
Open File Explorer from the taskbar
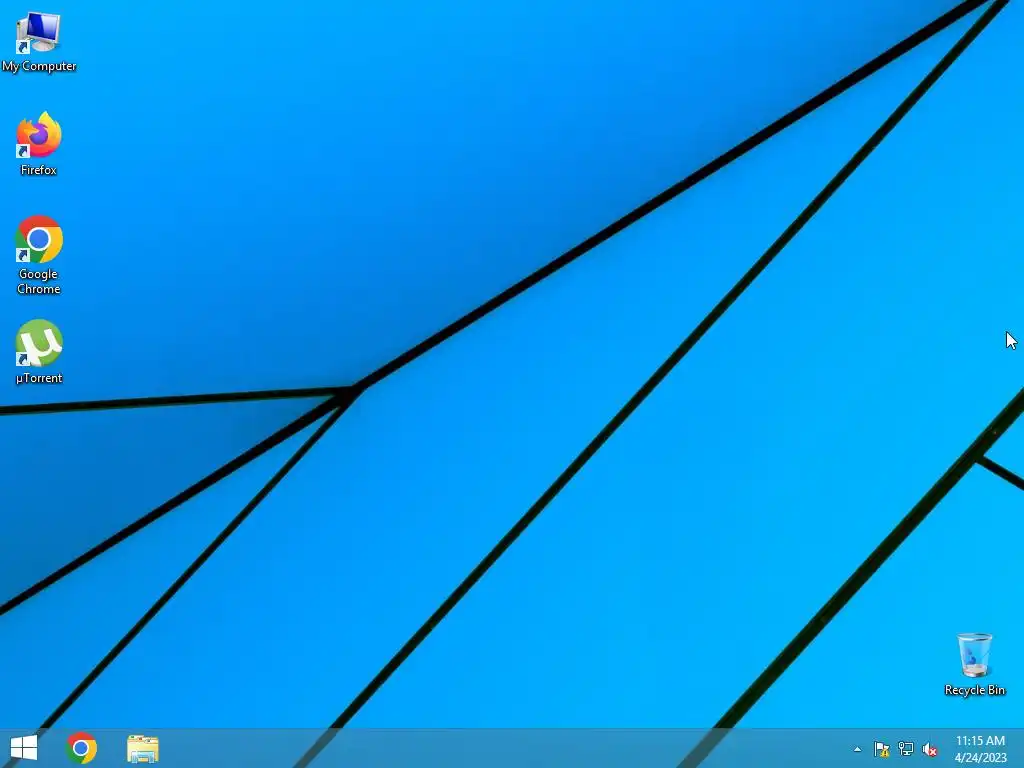click(143, 749)
